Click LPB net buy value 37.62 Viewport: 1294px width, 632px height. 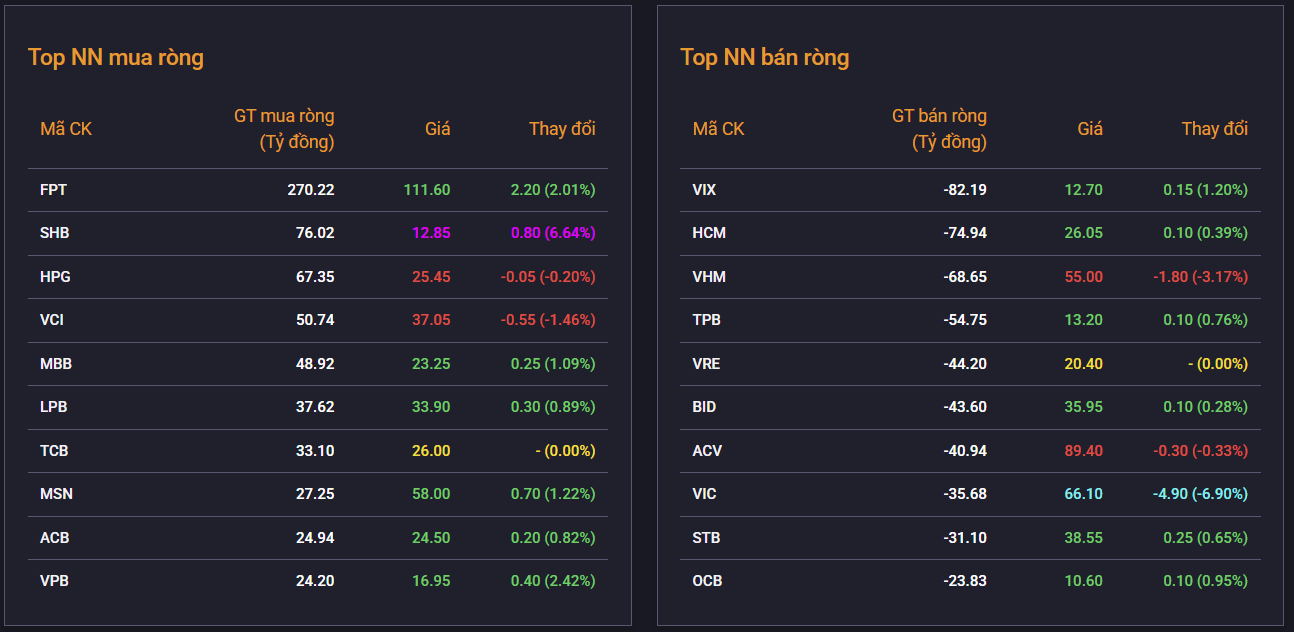tap(315, 407)
